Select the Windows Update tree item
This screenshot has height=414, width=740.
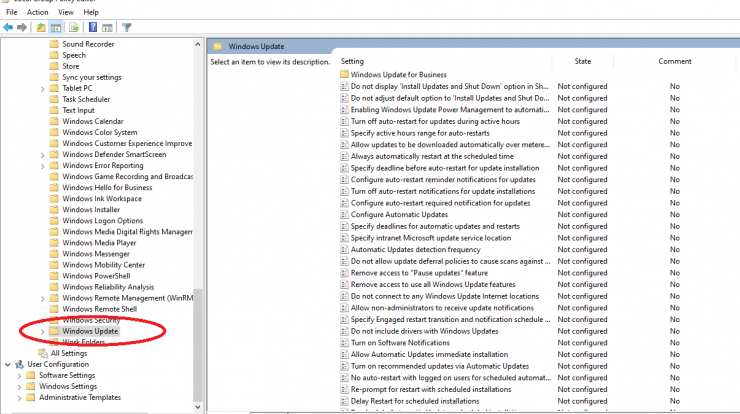tap(90, 331)
